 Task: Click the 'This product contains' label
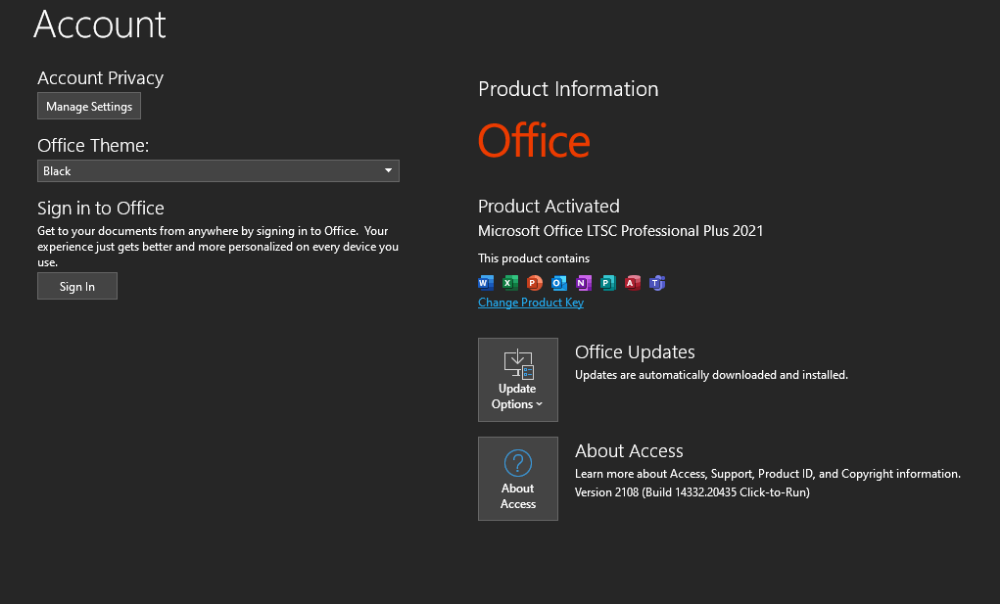534,258
